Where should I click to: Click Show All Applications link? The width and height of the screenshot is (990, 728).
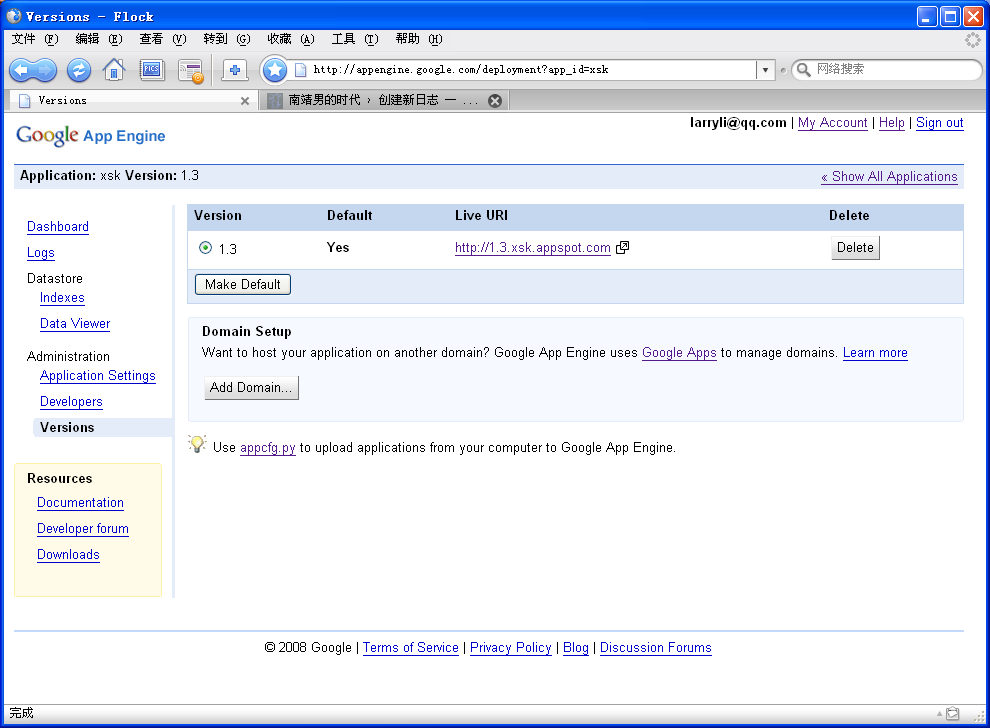tap(889, 177)
